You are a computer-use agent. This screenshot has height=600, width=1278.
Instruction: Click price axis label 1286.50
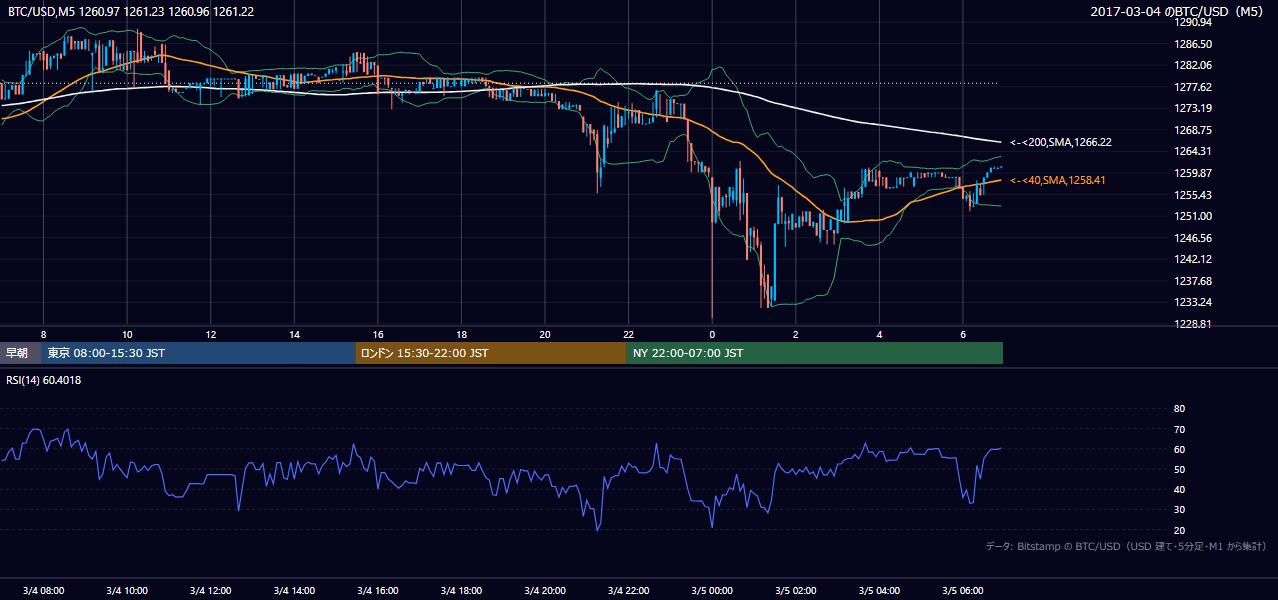(1194, 44)
